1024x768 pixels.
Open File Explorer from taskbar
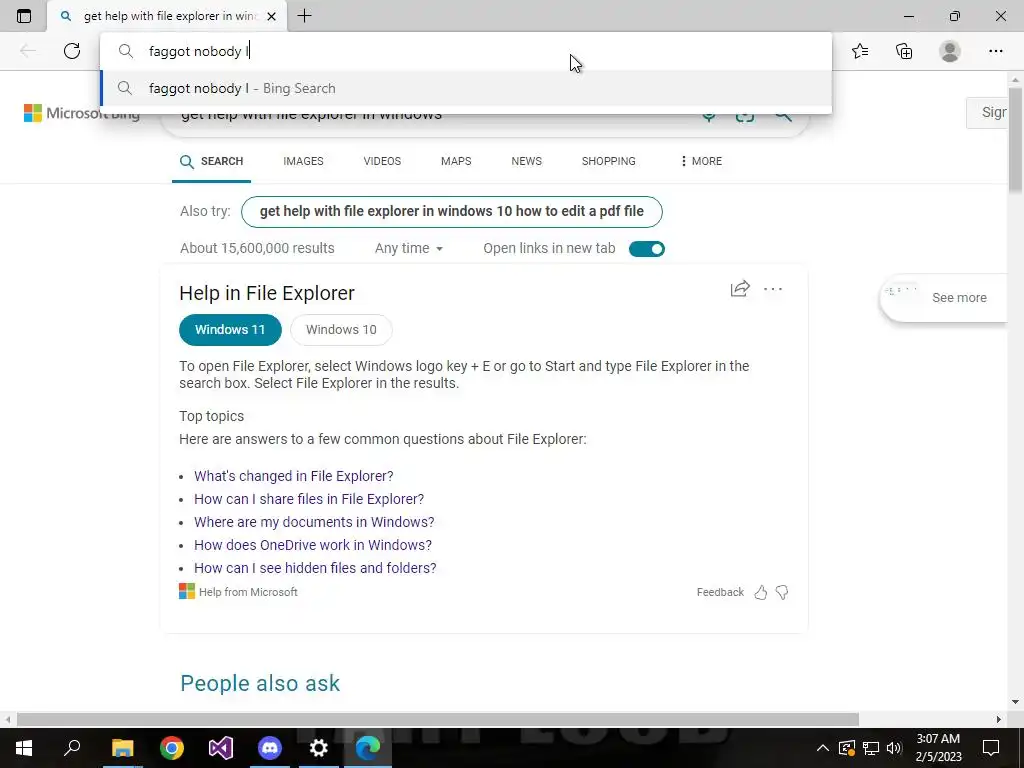click(x=122, y=748)
